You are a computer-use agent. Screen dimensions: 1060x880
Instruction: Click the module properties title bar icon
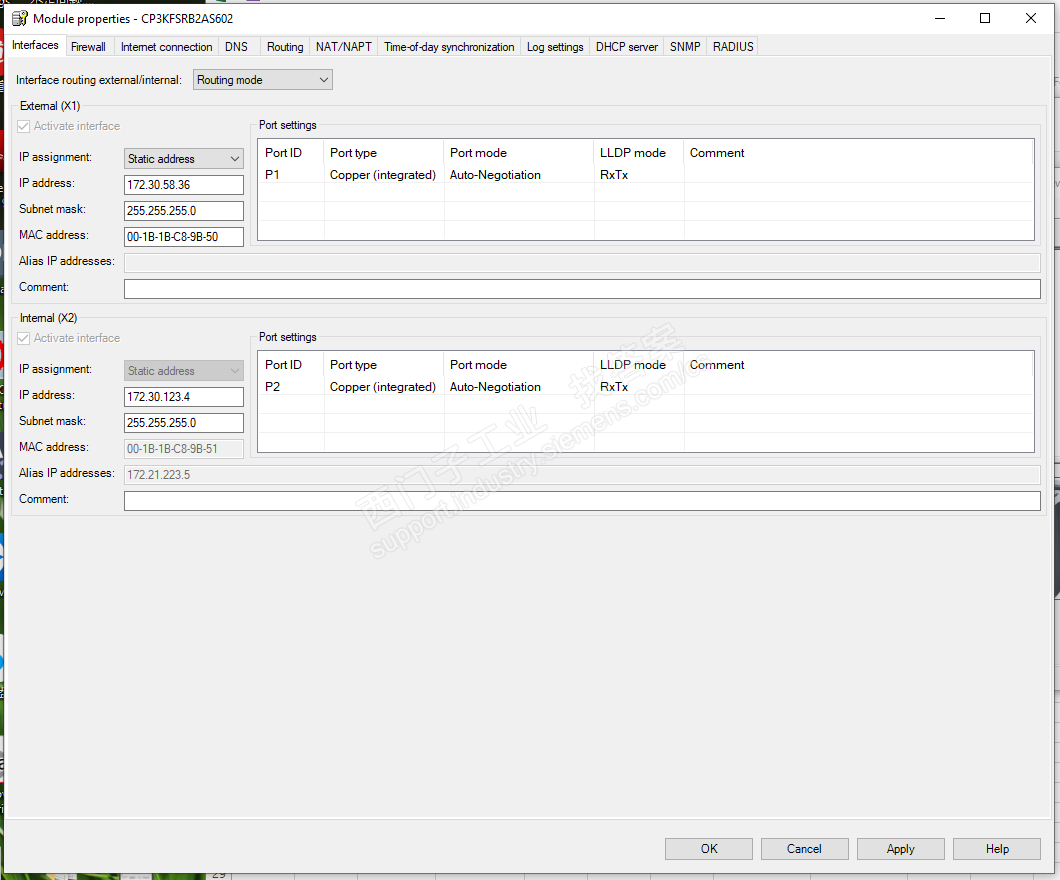point(20,18)
